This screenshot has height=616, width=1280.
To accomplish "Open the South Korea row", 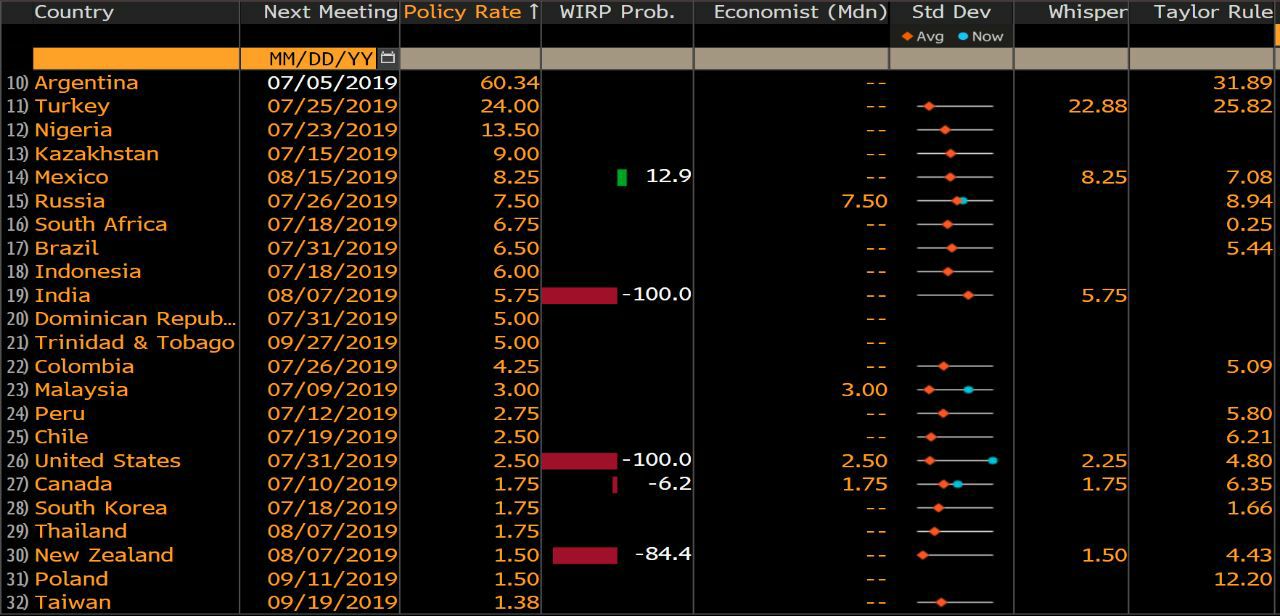I will 101,508.
